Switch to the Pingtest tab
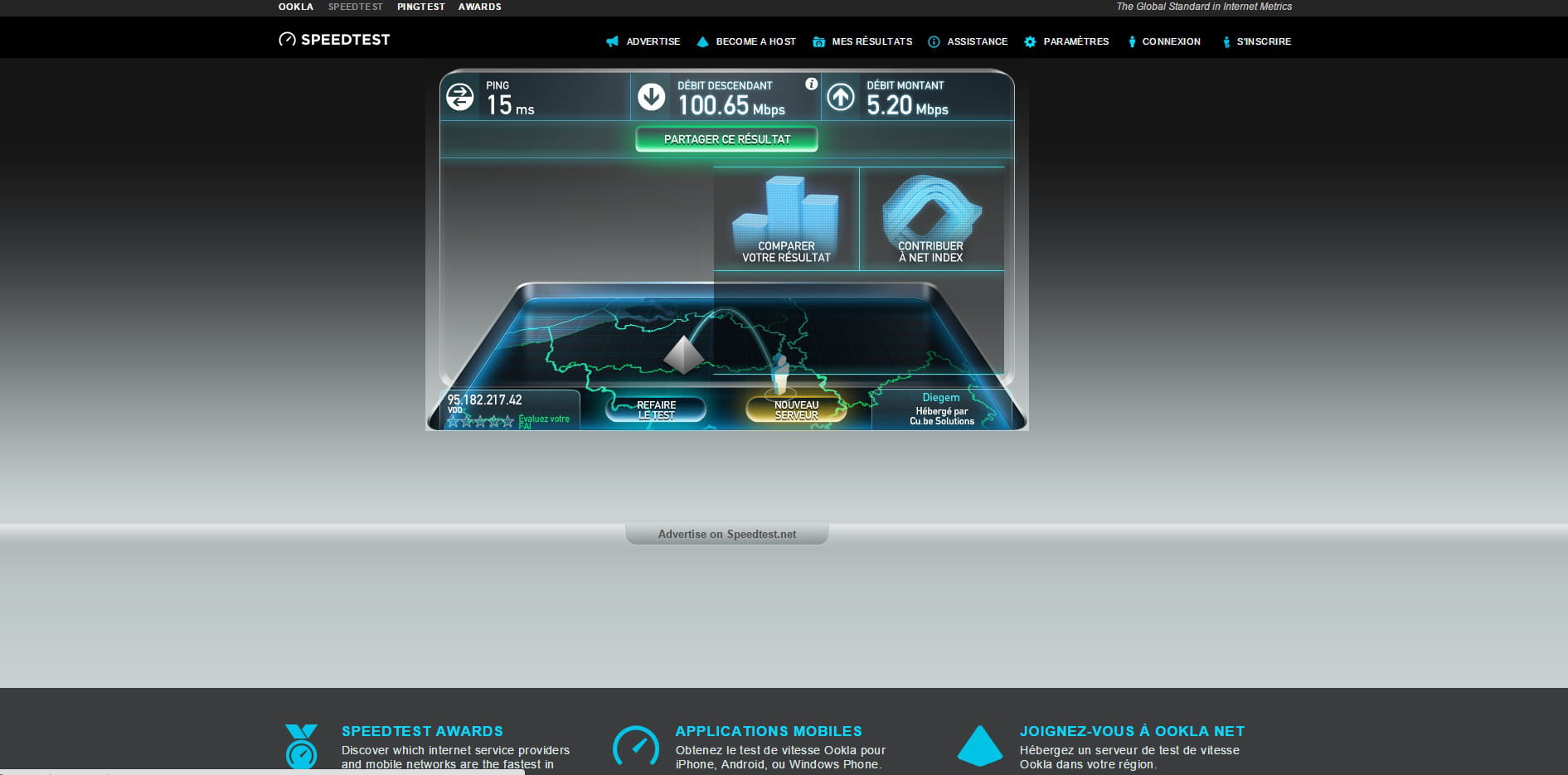 [x=420, y=7]
